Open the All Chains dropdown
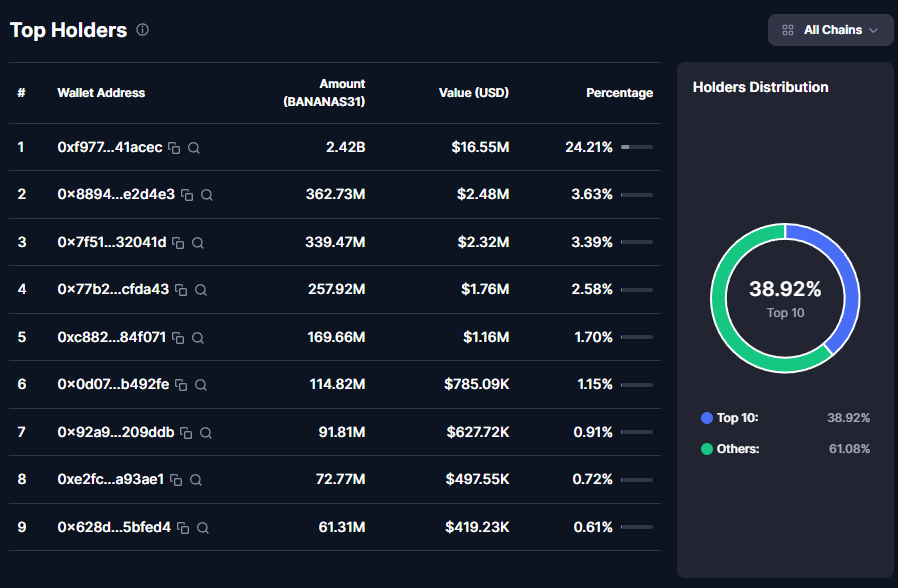Viewport: 898px width, 588px height. tap(830, 30)
